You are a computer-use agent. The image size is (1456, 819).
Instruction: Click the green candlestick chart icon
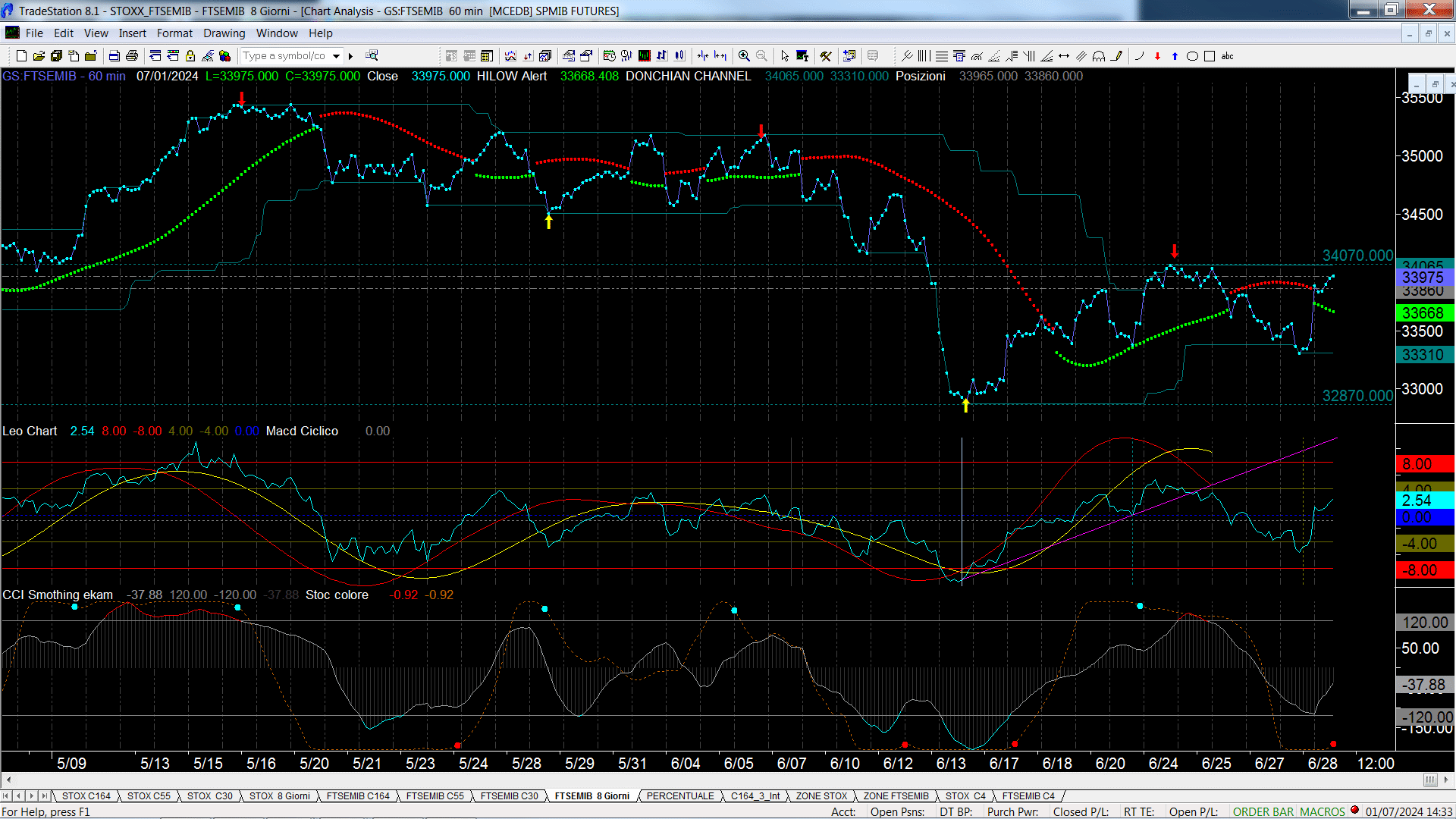[x=644, y=55]
